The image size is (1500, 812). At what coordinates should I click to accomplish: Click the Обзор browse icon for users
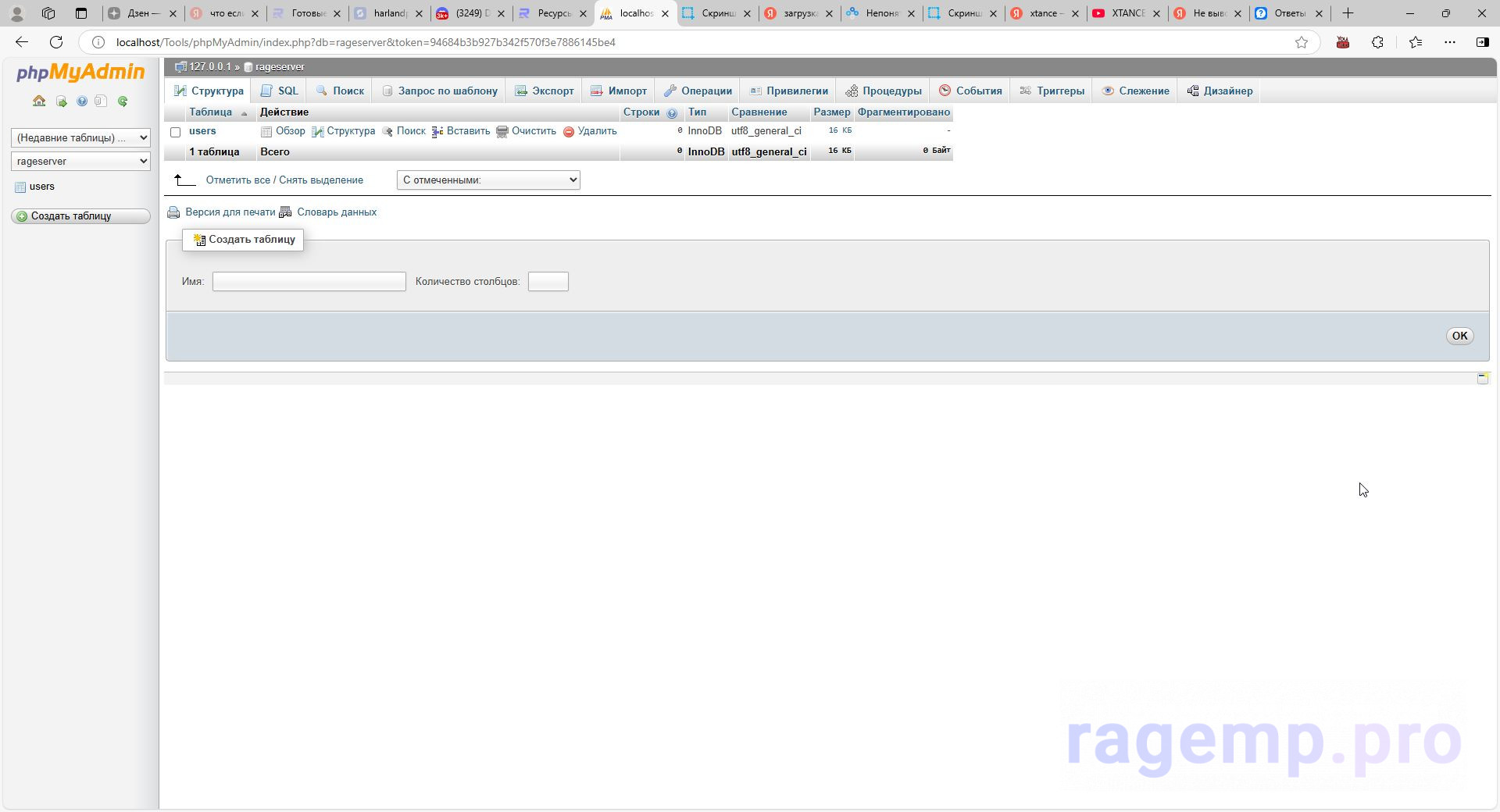[x=266, y=131]
